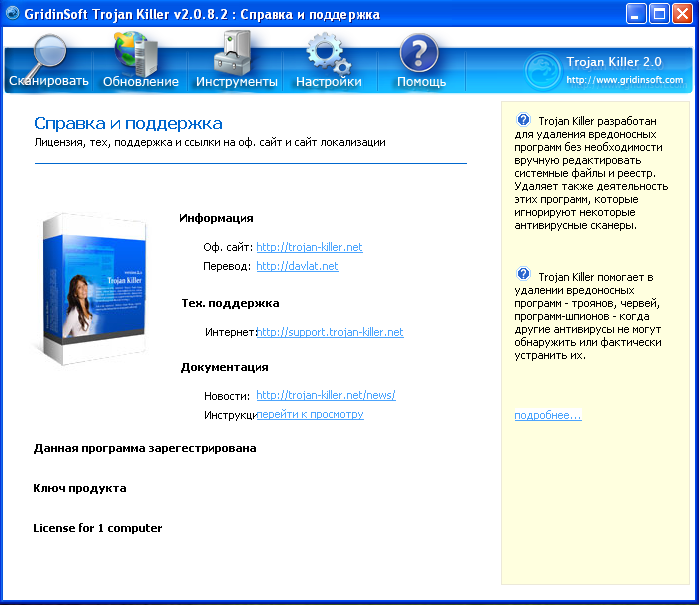699x605 pixels.
Task: Click the Trojan Killer product box image
Action: [x=94, y=289]
